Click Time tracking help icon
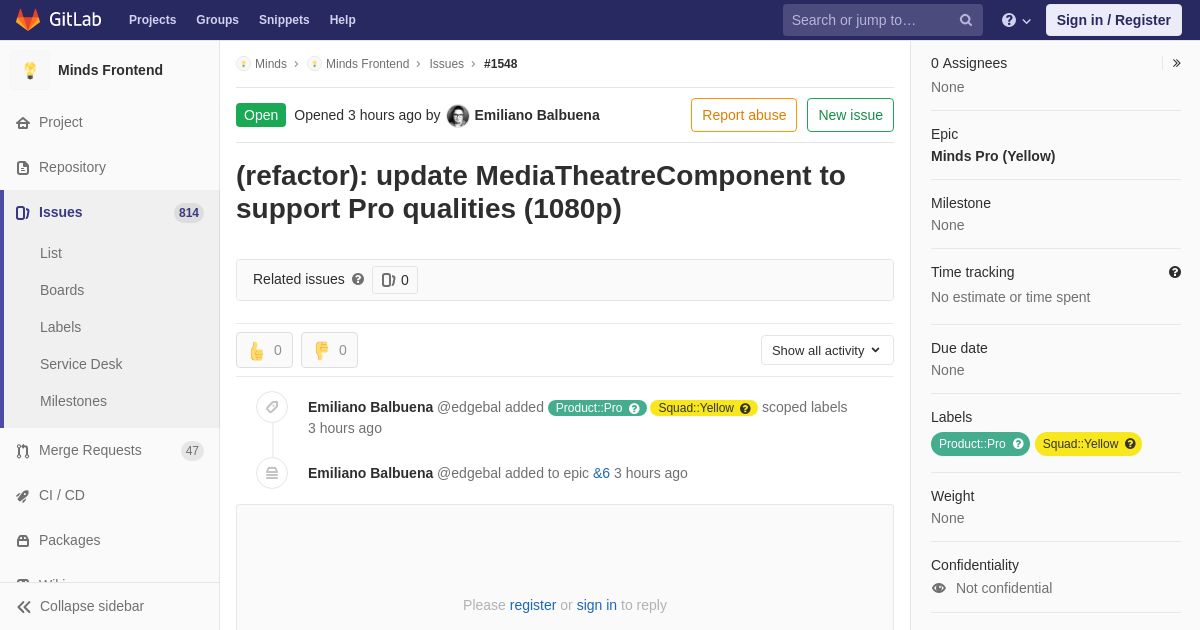 1175,272
